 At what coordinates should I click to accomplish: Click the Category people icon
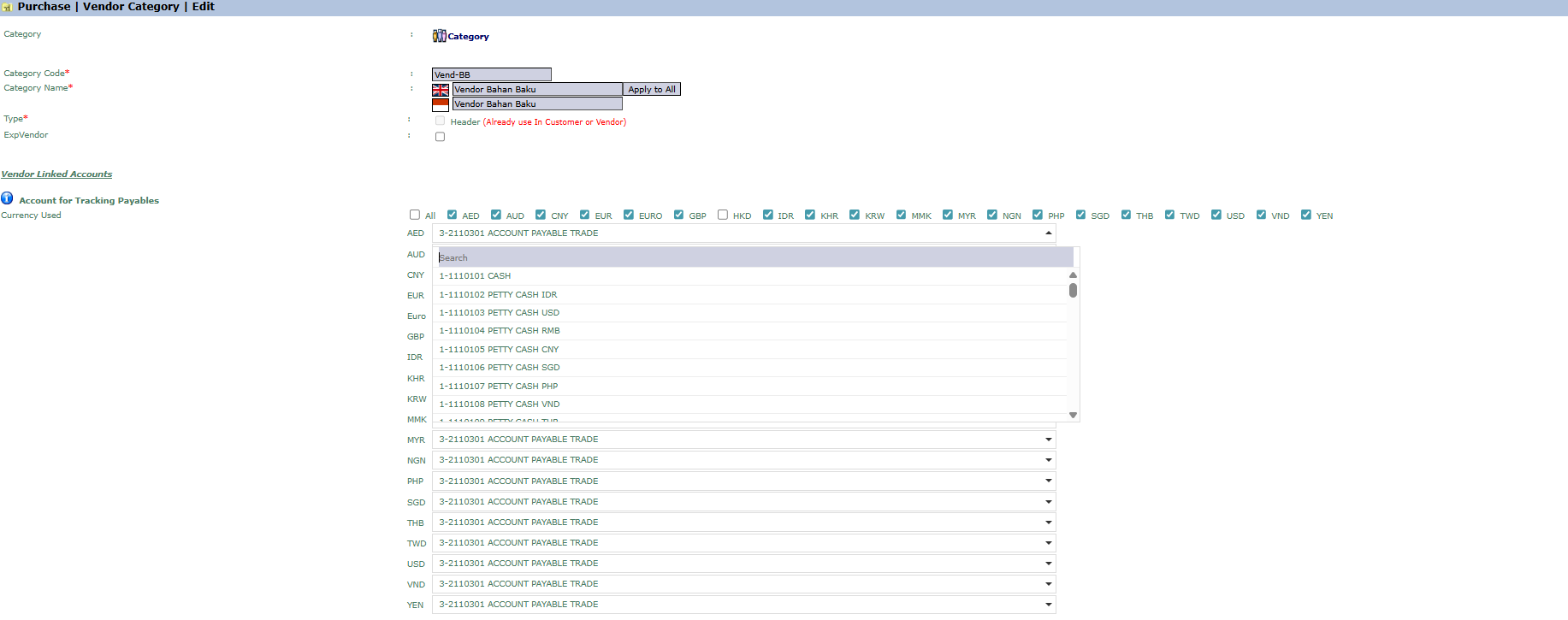439,36
